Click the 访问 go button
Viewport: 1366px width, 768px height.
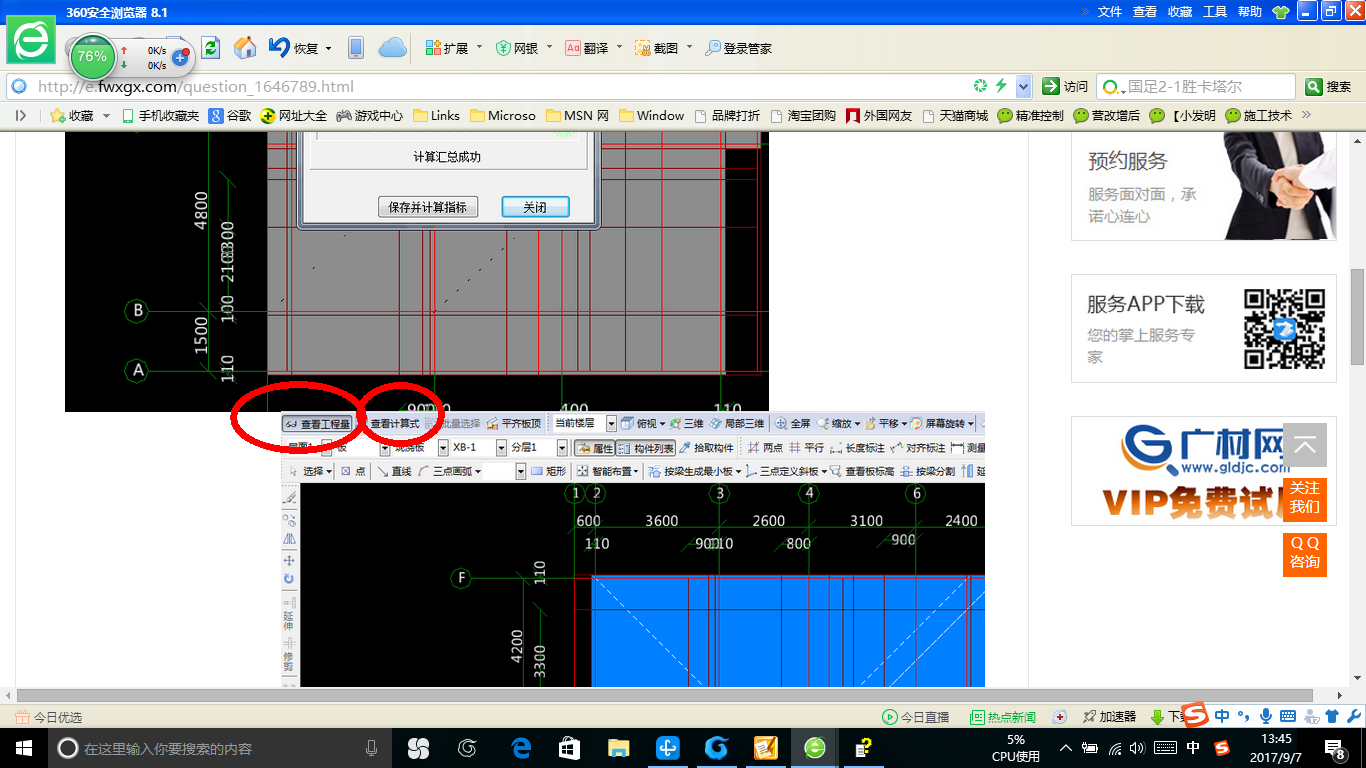(1065, 87)
